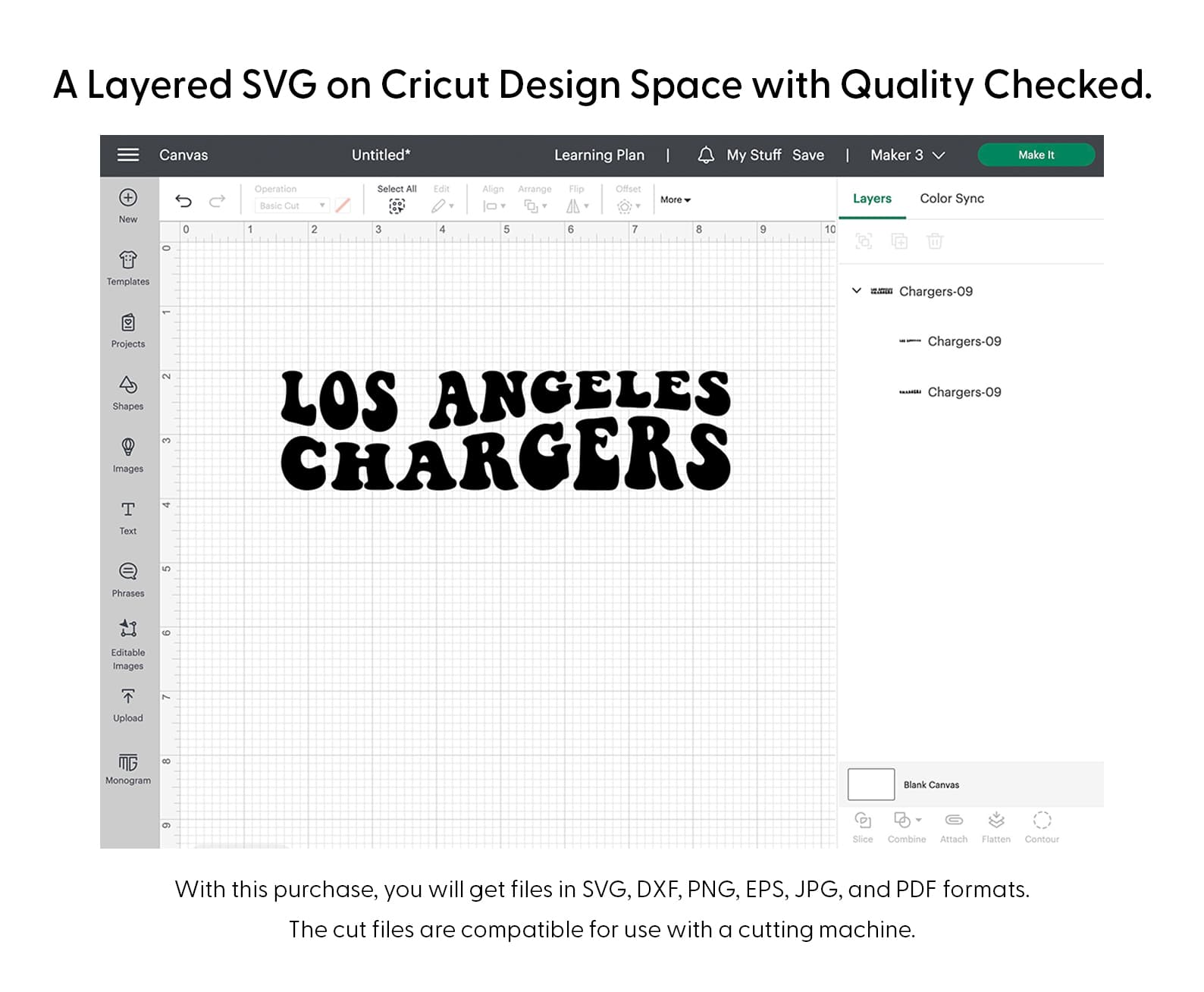Click the Delete trash icon in Layers
The image size is (1204, 992).
(935, 241)
